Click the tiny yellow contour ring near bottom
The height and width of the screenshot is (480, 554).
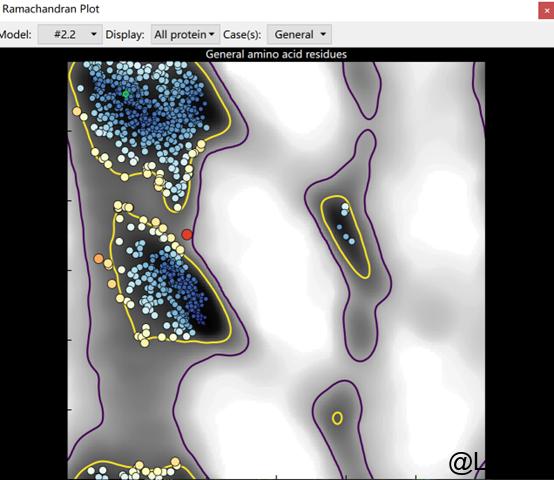tap(337, 418)
